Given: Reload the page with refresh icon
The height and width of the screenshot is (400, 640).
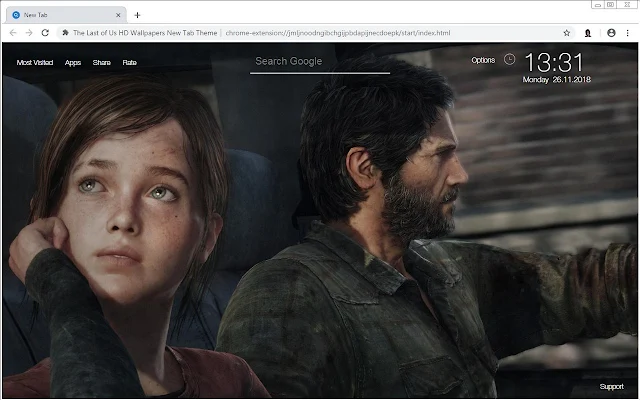Looking at the screenshot, I should click(x=45, y=33).
